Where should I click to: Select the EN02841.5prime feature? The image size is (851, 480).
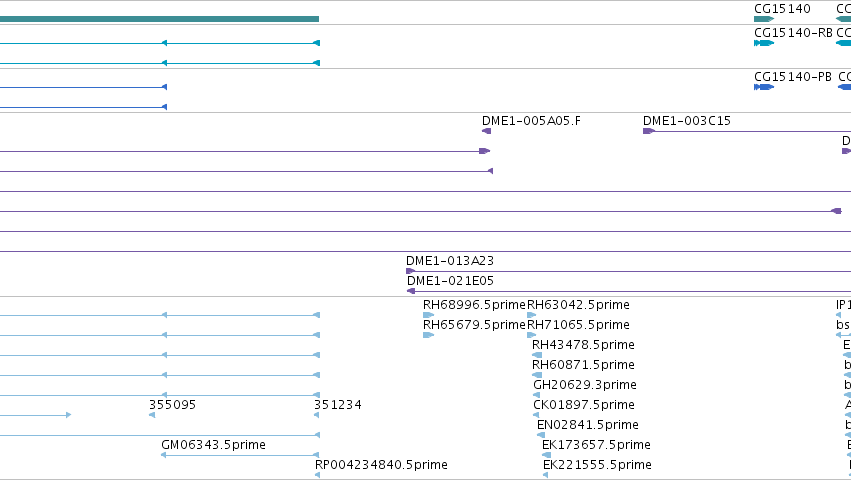click(x=541, y=435)
